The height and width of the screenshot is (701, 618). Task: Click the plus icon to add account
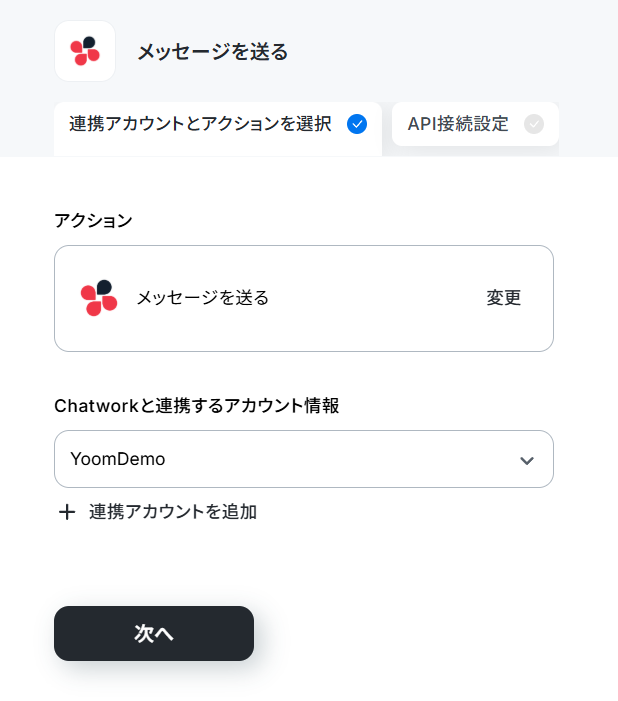(67, 512)
